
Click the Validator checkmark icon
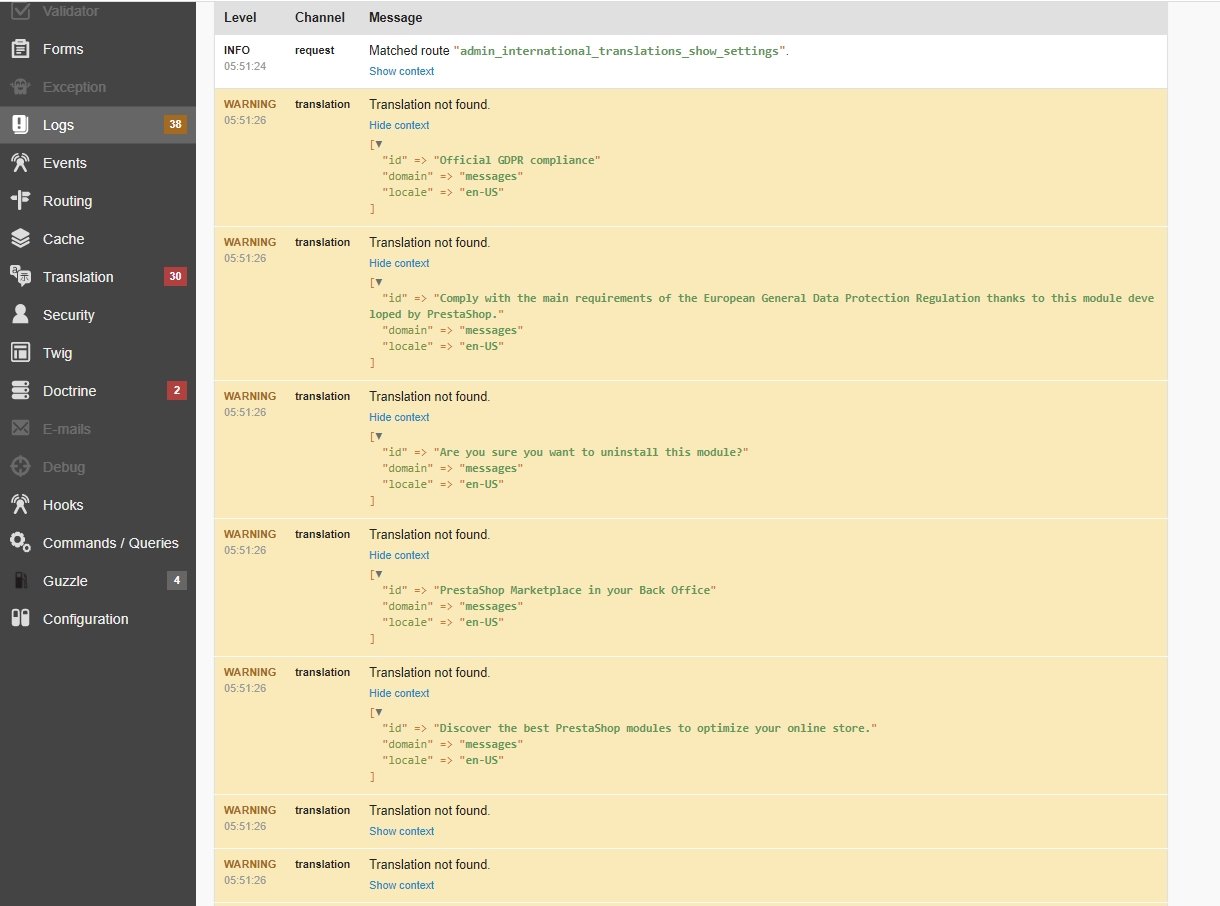20,11
